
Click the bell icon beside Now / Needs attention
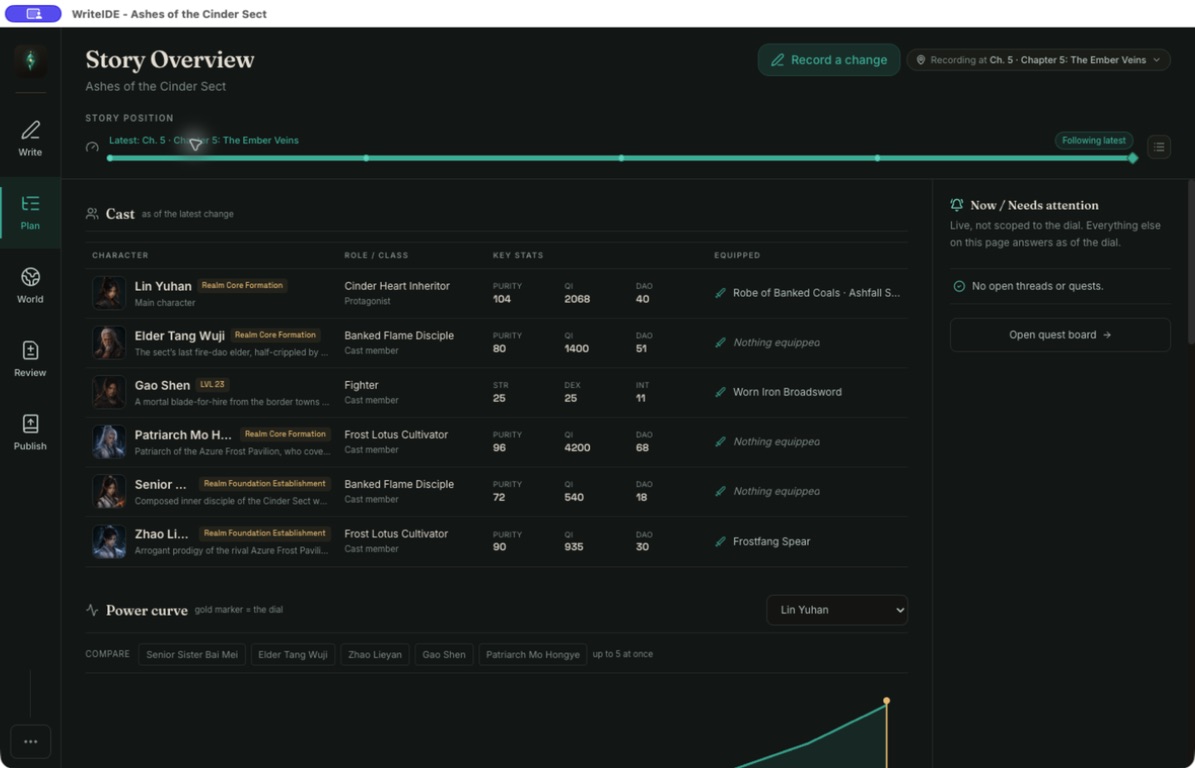pos(956,205)
